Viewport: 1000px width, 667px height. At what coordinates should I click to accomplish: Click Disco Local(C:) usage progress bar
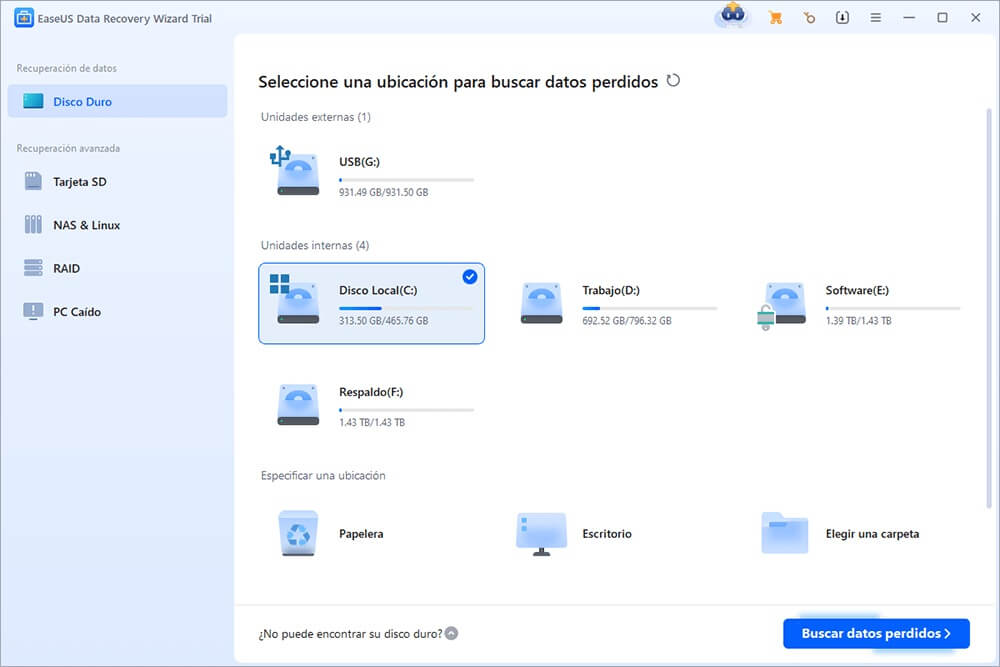[x=406, y=309]
